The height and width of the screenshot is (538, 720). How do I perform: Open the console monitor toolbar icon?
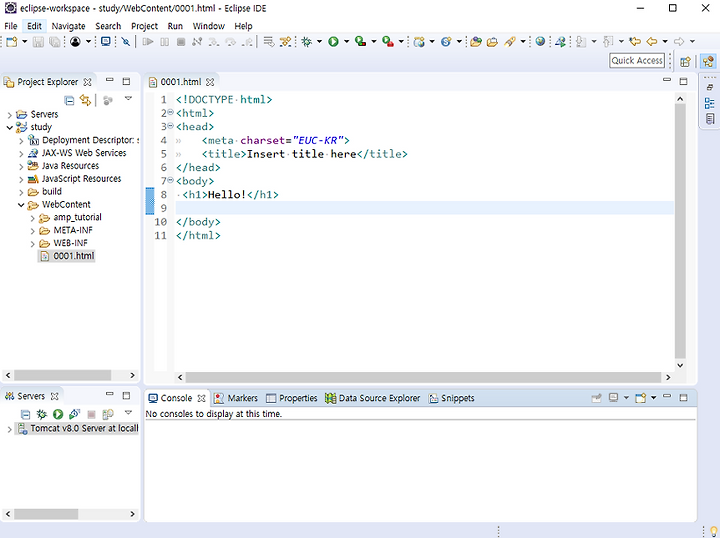(x=106, y=42)
